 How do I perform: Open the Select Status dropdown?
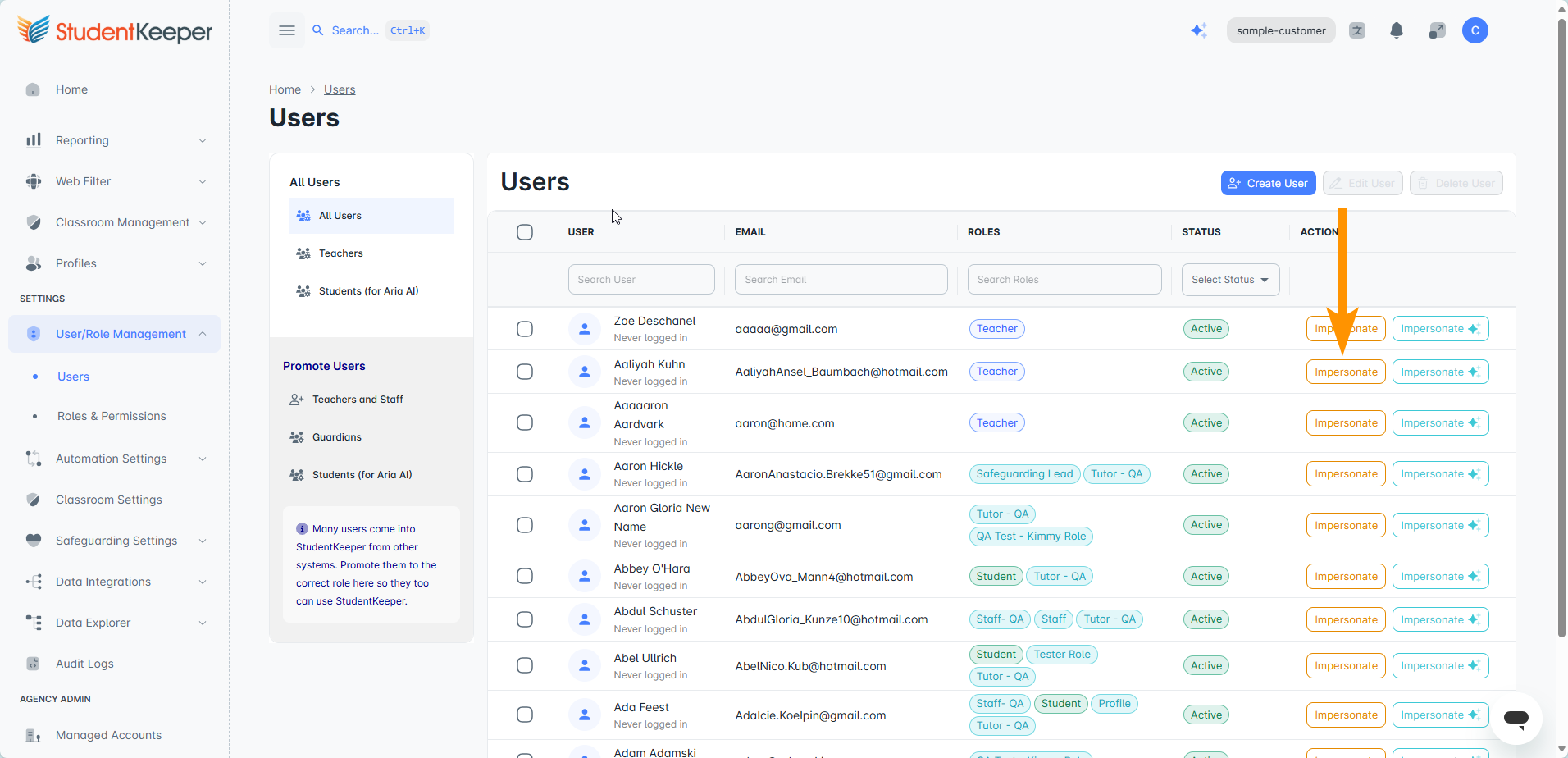(1229, 280)
